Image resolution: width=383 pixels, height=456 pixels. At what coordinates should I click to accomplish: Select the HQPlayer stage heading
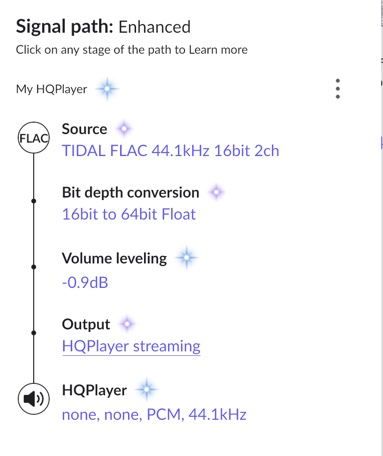[94, 390]
